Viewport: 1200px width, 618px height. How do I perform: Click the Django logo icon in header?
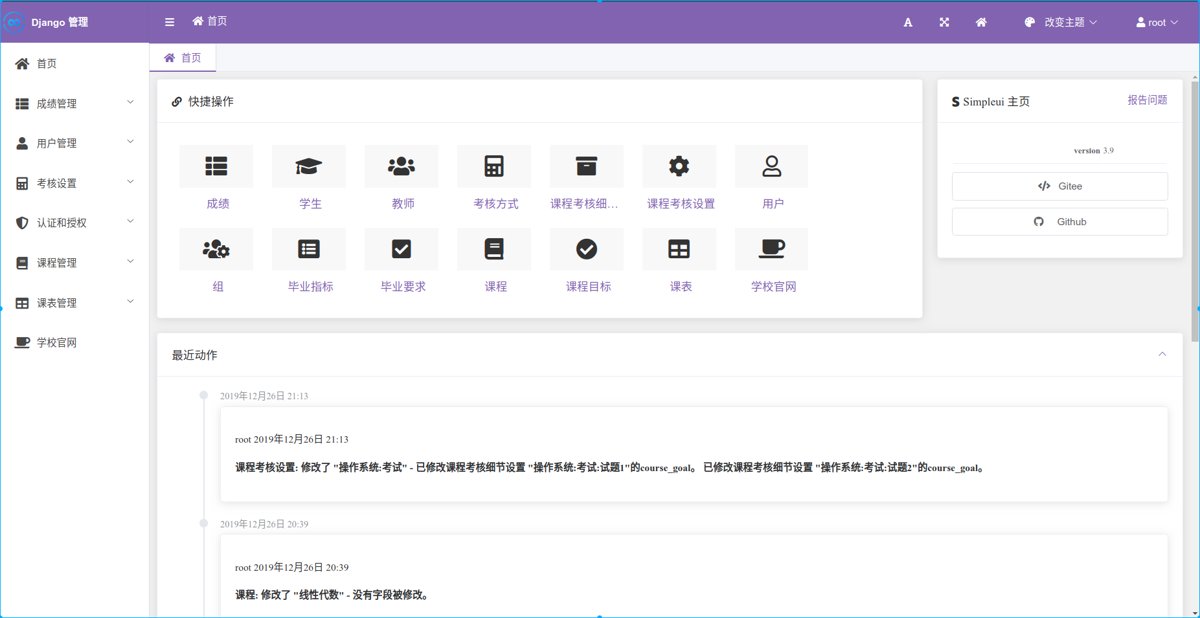(x=15, y=21)
